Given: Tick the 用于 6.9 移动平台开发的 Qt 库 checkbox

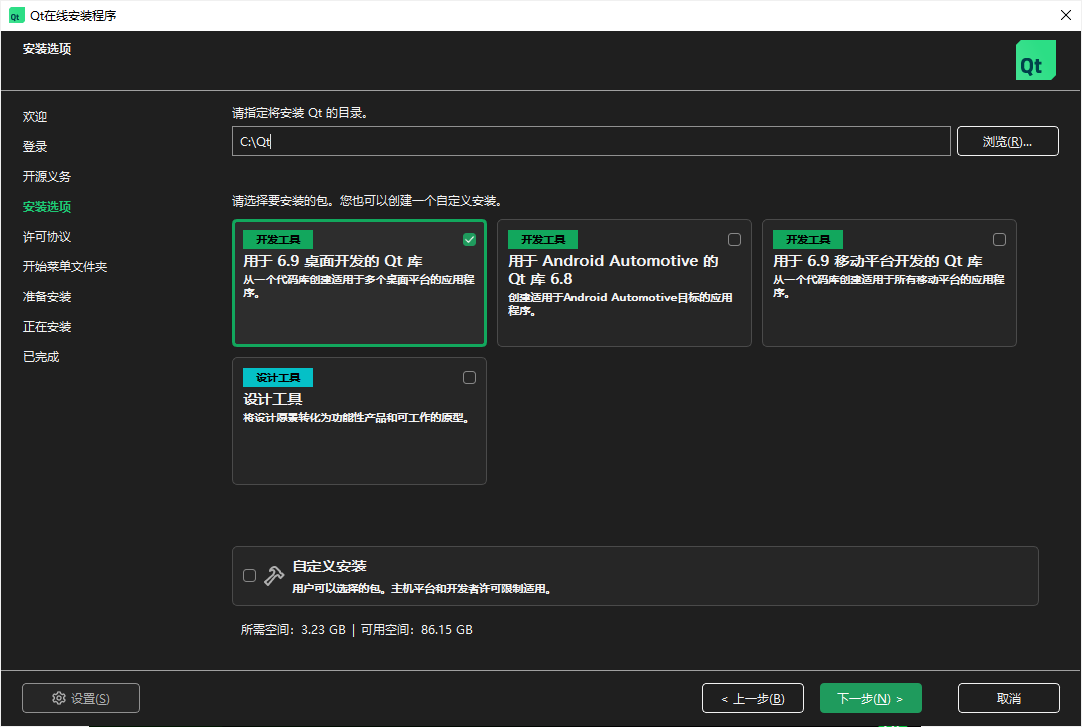Looking at the screenshot, I should pos(999,239).
